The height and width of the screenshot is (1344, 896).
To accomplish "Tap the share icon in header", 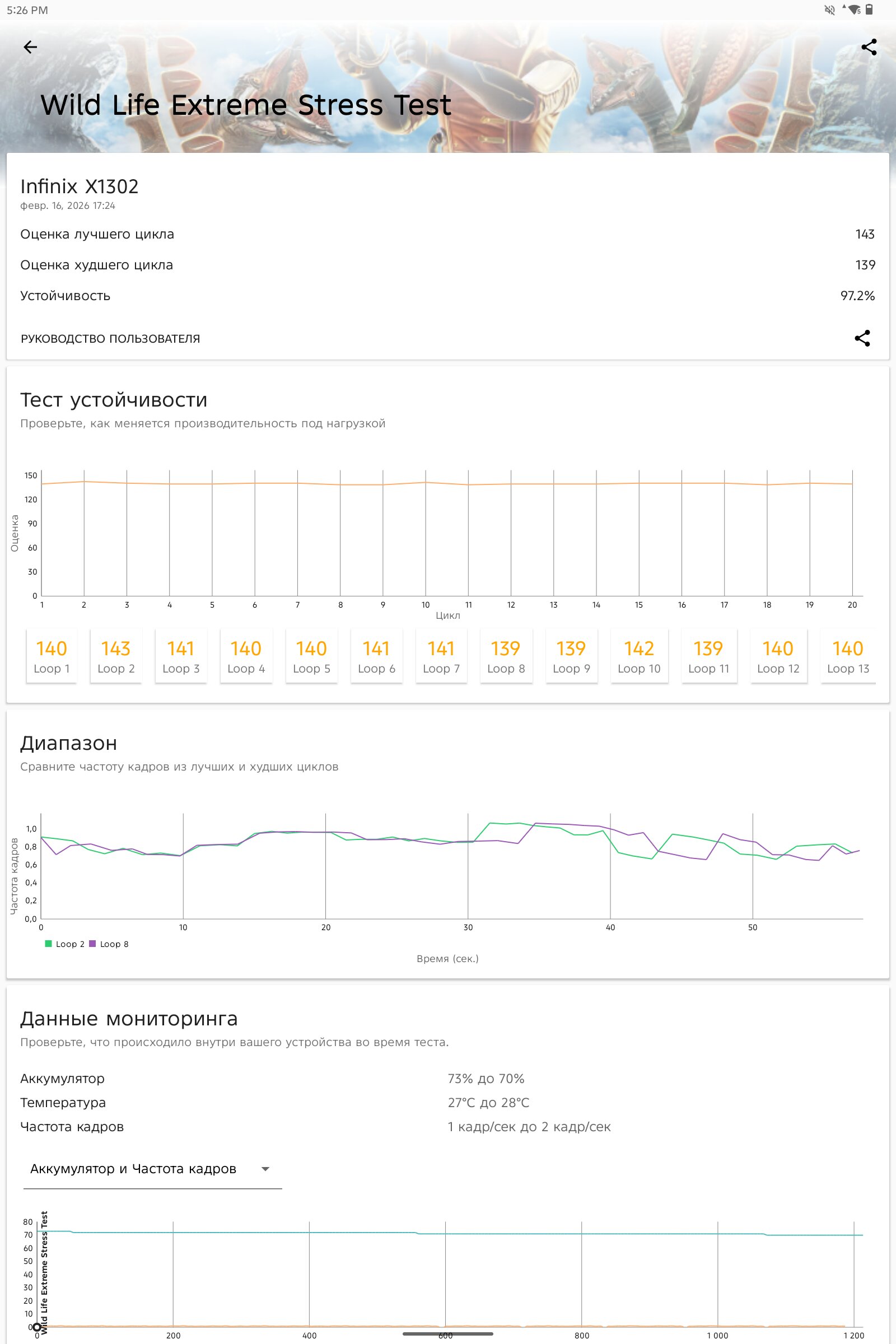I will tap(869, 47).
